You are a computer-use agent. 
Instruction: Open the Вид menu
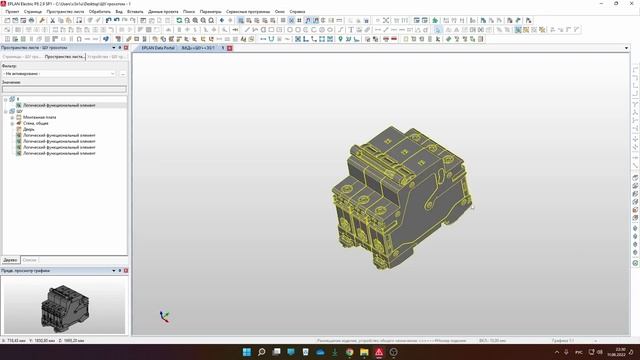click(119, 12)
